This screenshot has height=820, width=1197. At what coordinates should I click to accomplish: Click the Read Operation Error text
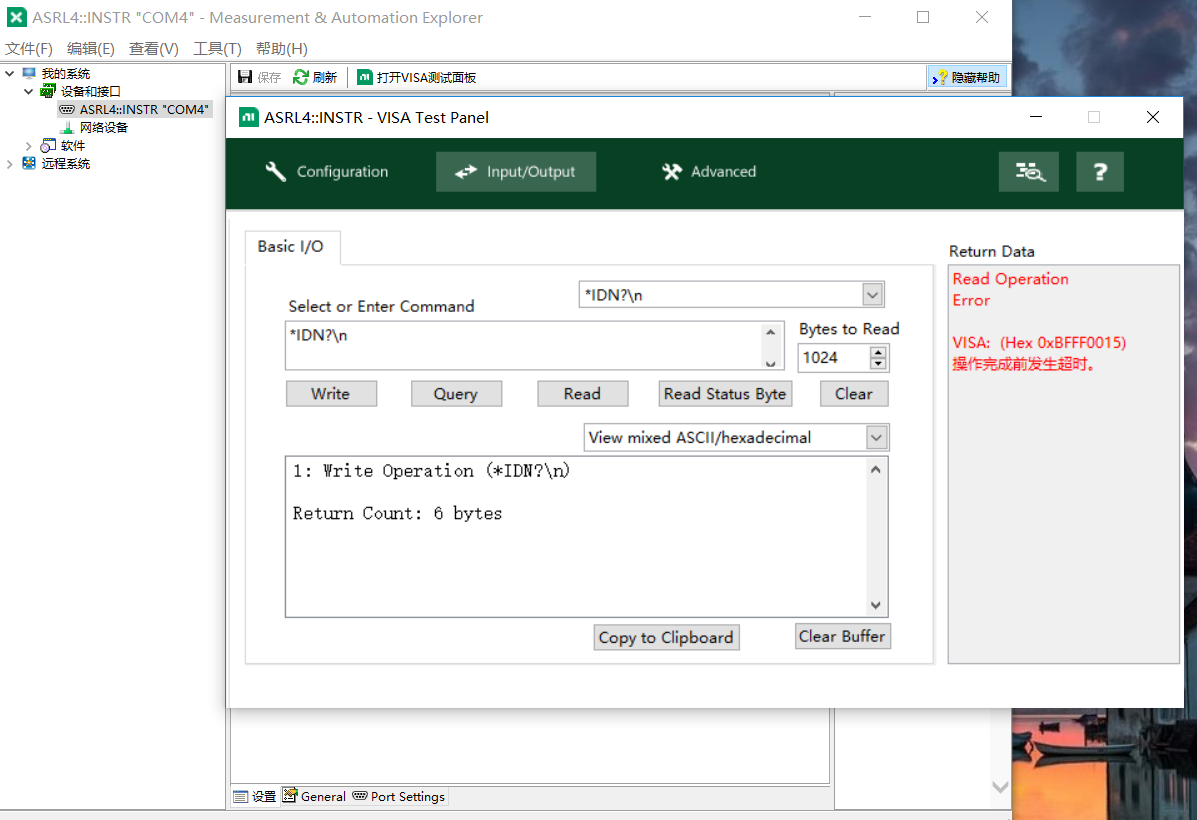[1010, 289]
